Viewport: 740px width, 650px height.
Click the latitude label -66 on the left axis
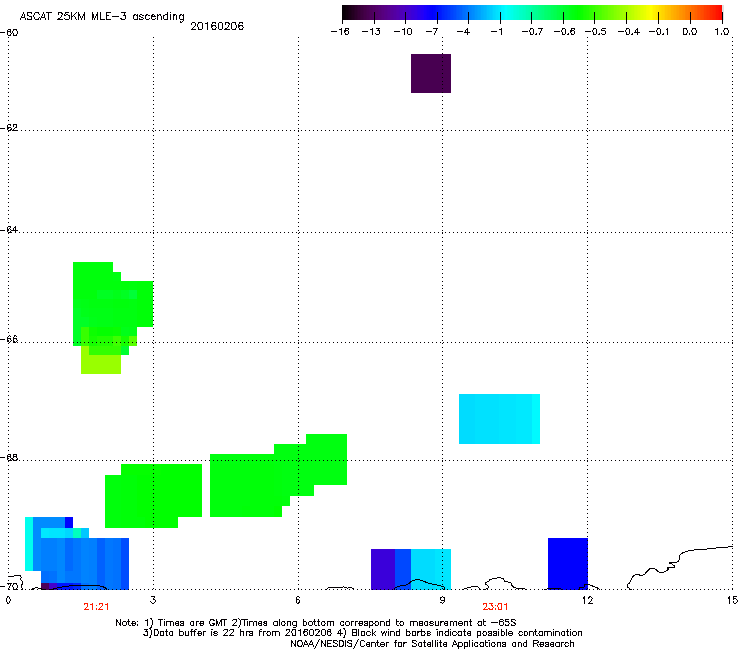click(9, 339)
